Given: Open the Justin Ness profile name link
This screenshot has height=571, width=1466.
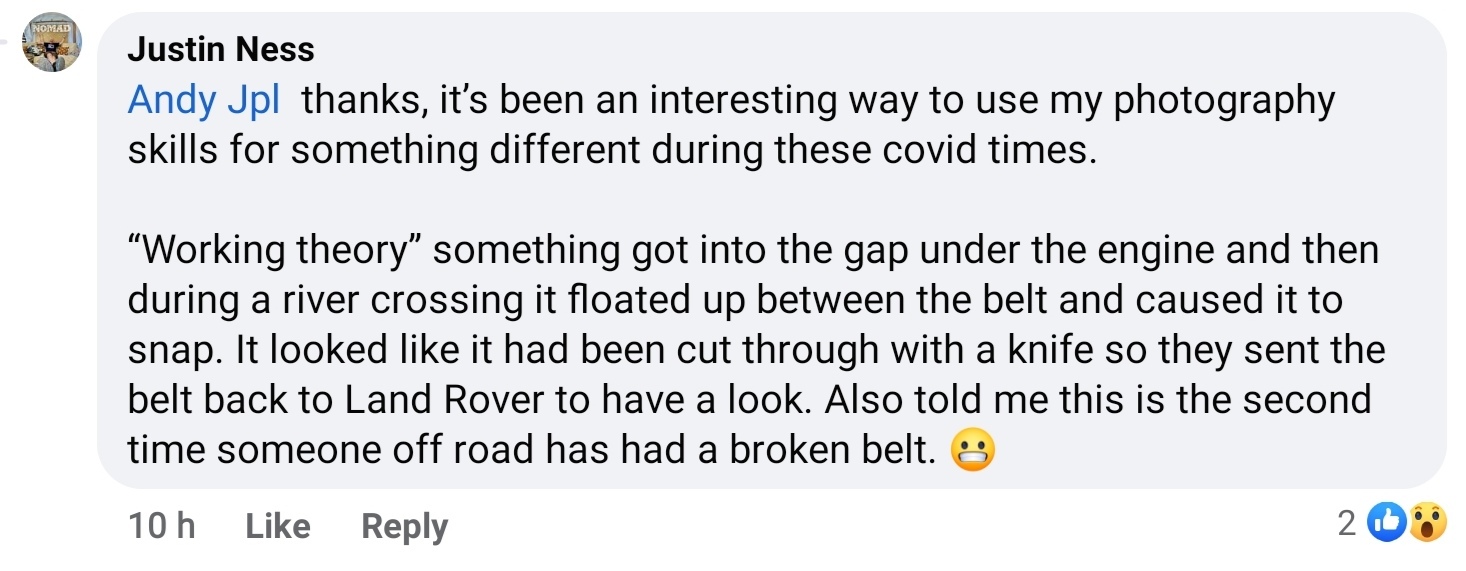Looking at the screenshot, I should 221,49.
